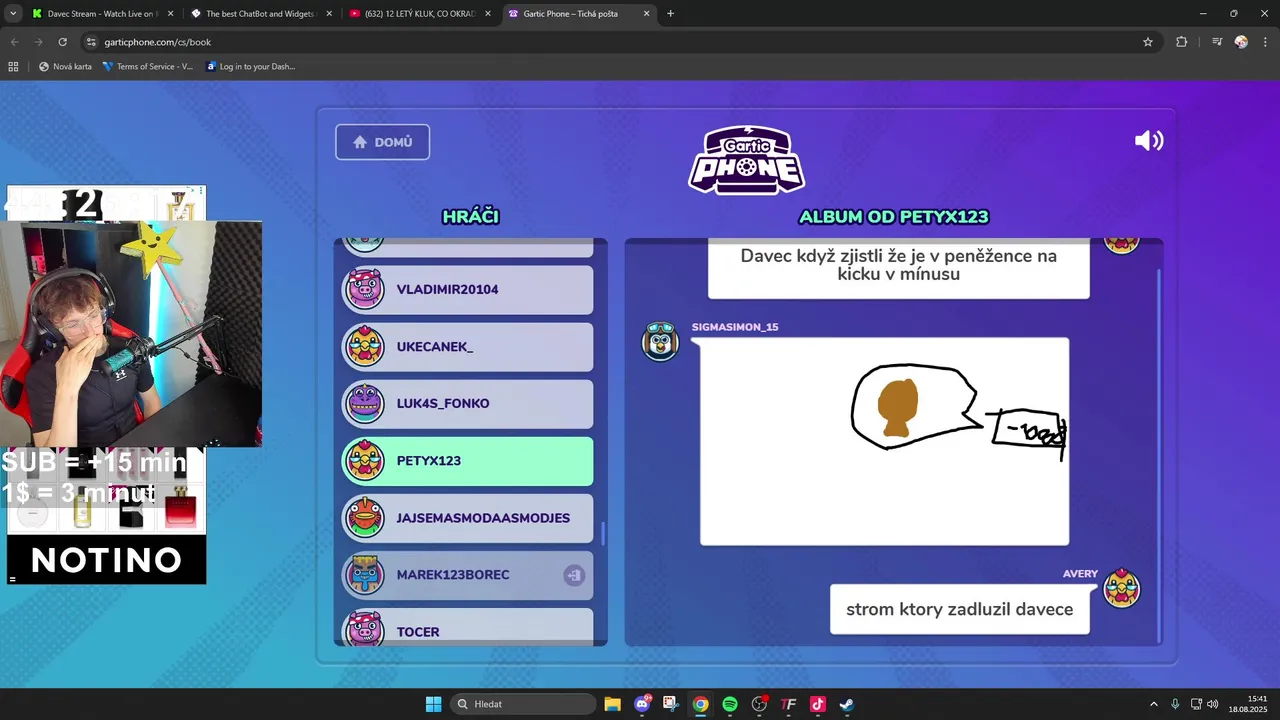
Task: Open Discord from the taskbar
Action: 642,704
